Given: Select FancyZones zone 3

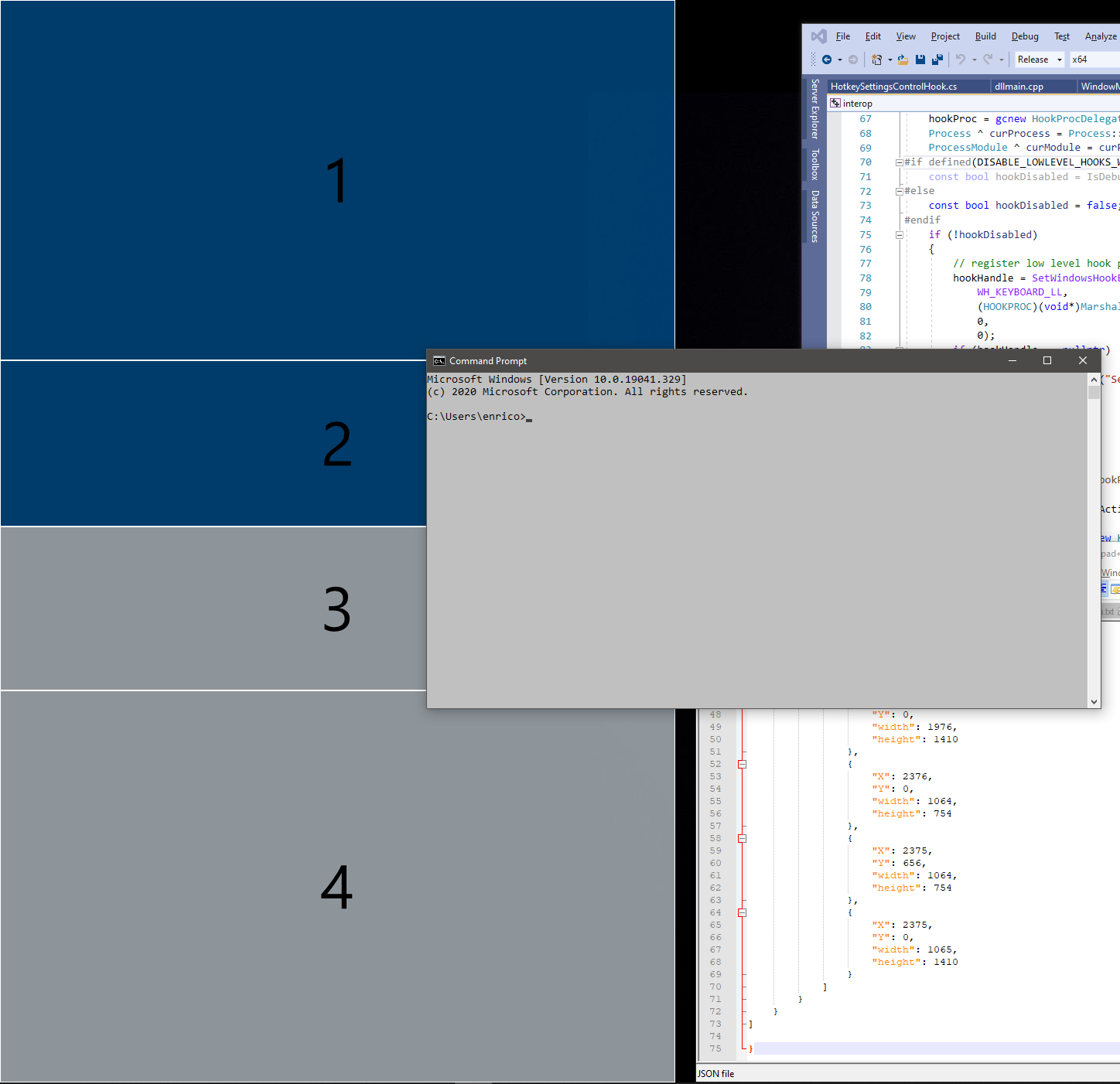Looking at the screenshot, I should pyautogui.click(x=213, y=608).
